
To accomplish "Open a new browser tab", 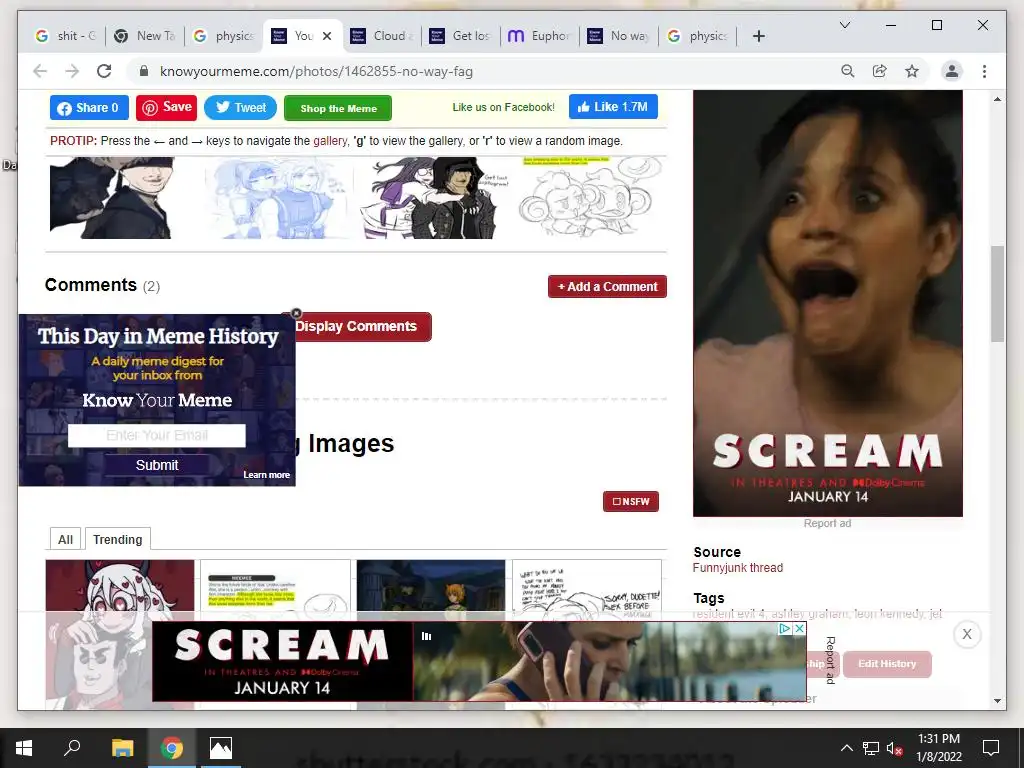I will click(x=758, y=36).
